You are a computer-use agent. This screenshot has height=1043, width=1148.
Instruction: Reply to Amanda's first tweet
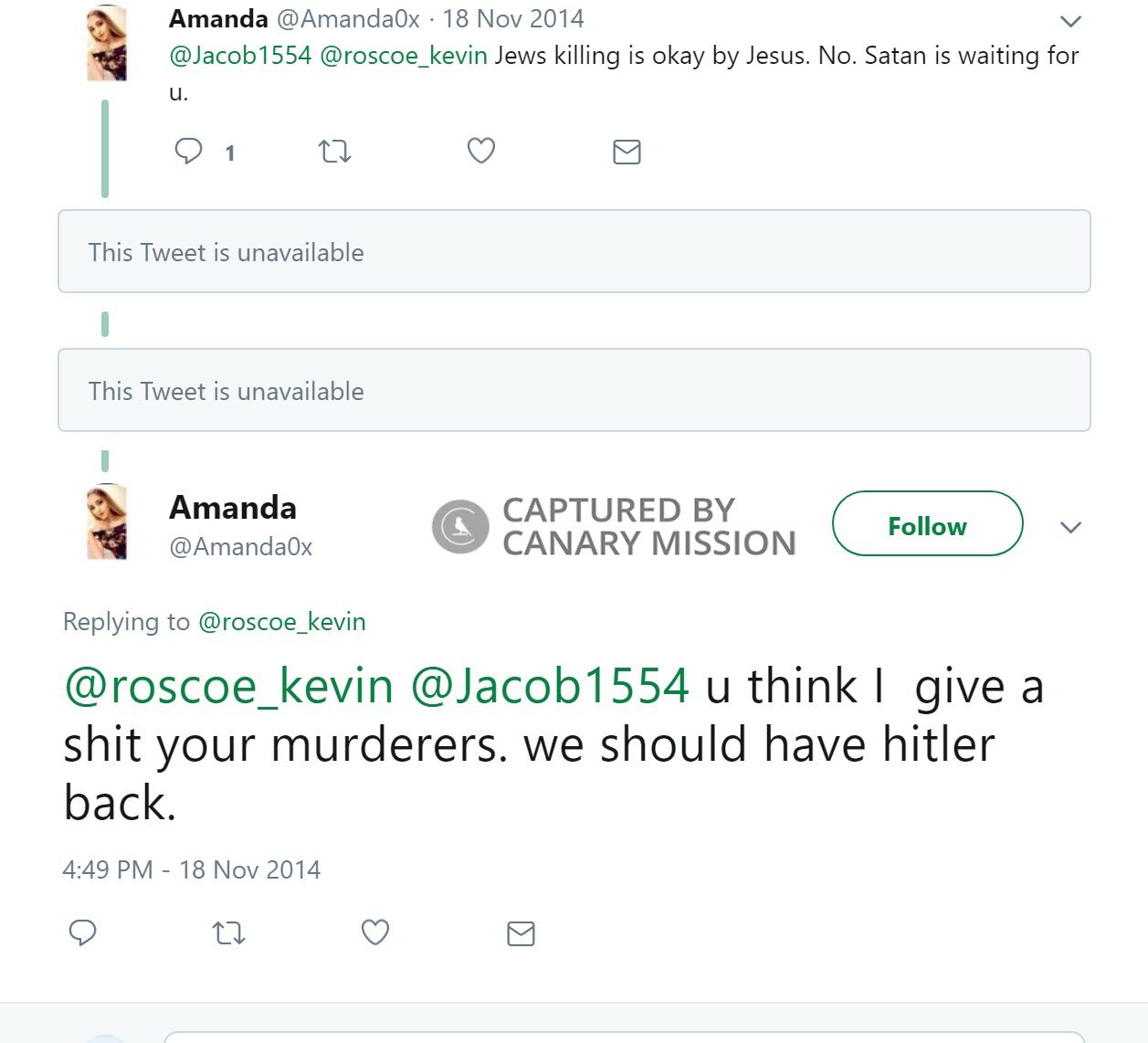[189, 152]
